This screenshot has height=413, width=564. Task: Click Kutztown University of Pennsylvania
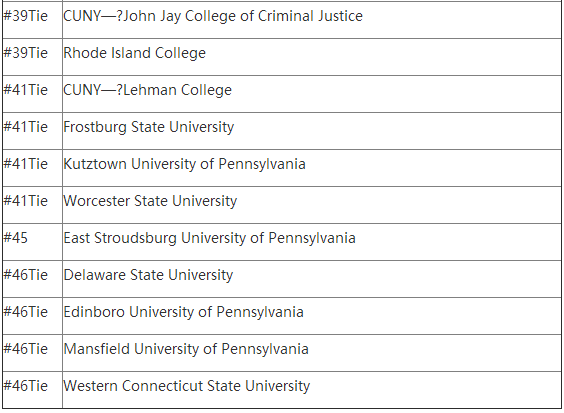point(185,164)
